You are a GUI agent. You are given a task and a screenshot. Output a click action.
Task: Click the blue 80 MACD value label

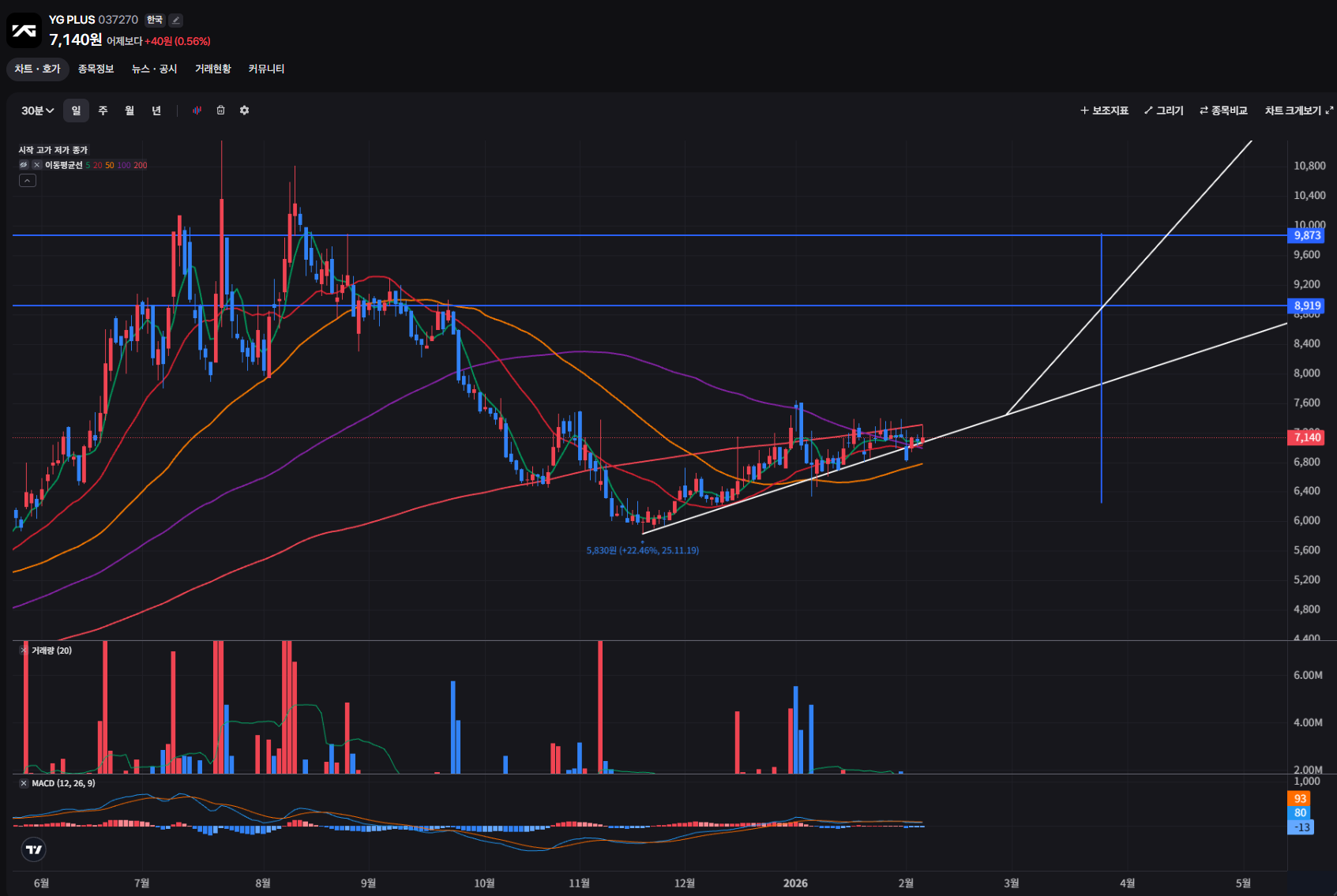pos(1300,813)
